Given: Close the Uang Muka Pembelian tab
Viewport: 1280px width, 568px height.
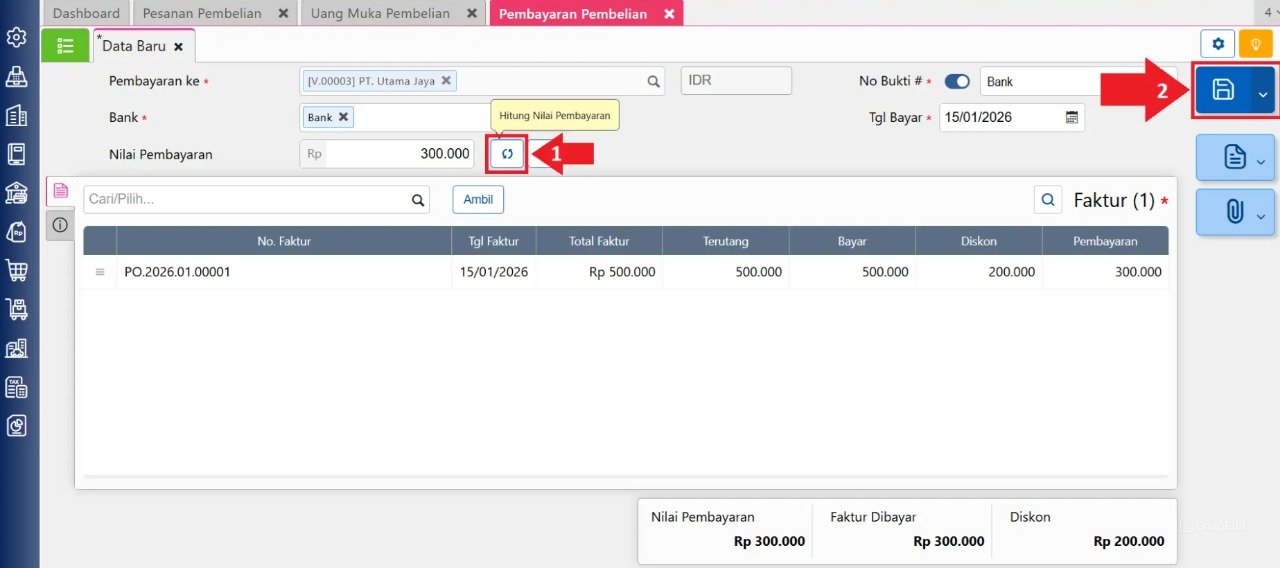Looking at the screenshot, I should click(x=472, y=14).
